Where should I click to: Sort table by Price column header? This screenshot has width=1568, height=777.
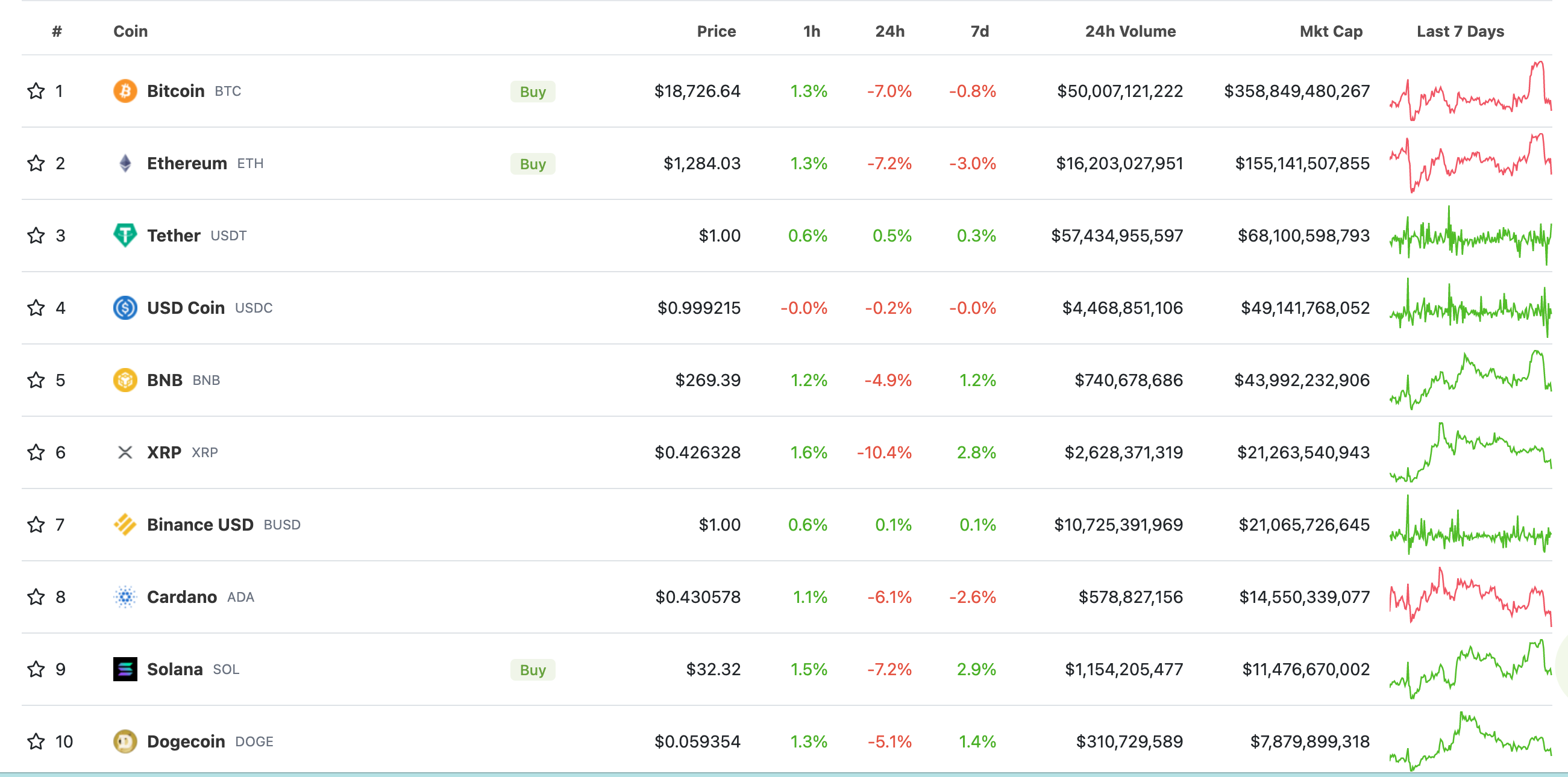pos(716,32)
